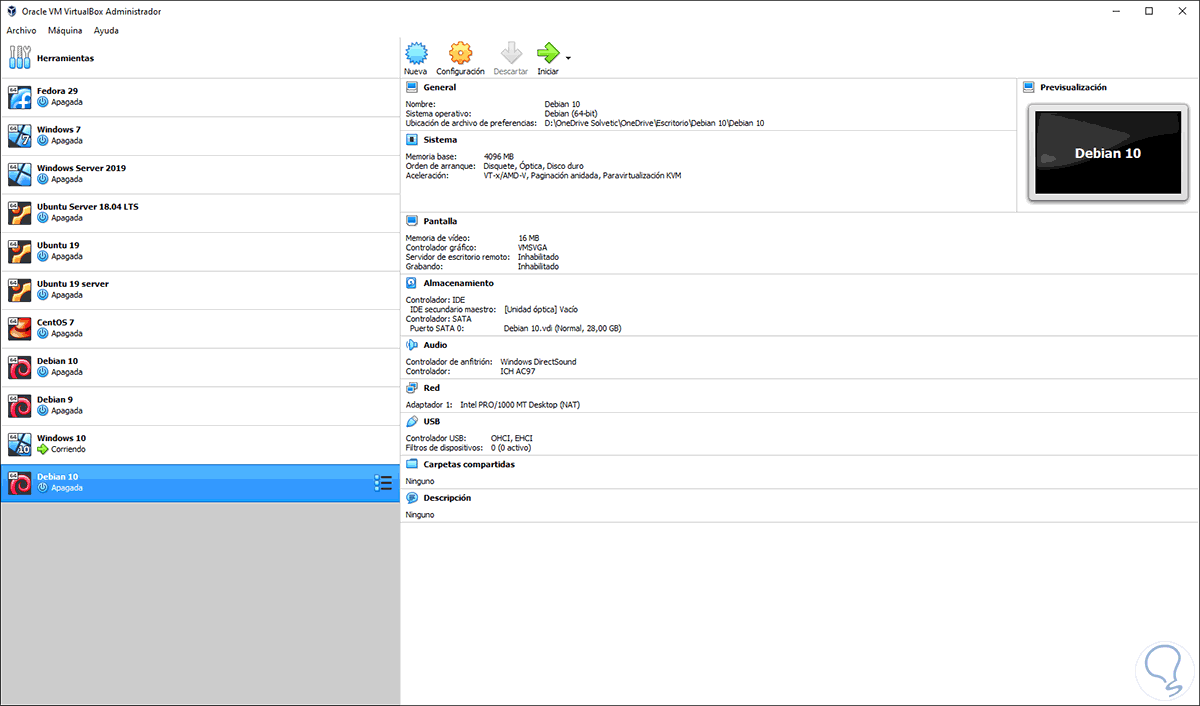1200x706 pixels.
Task: Open the Pantalla settings header link
Action: 441,221
